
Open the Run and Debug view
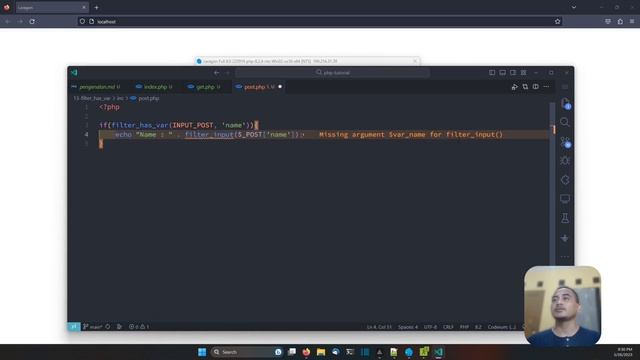(565, 160)
